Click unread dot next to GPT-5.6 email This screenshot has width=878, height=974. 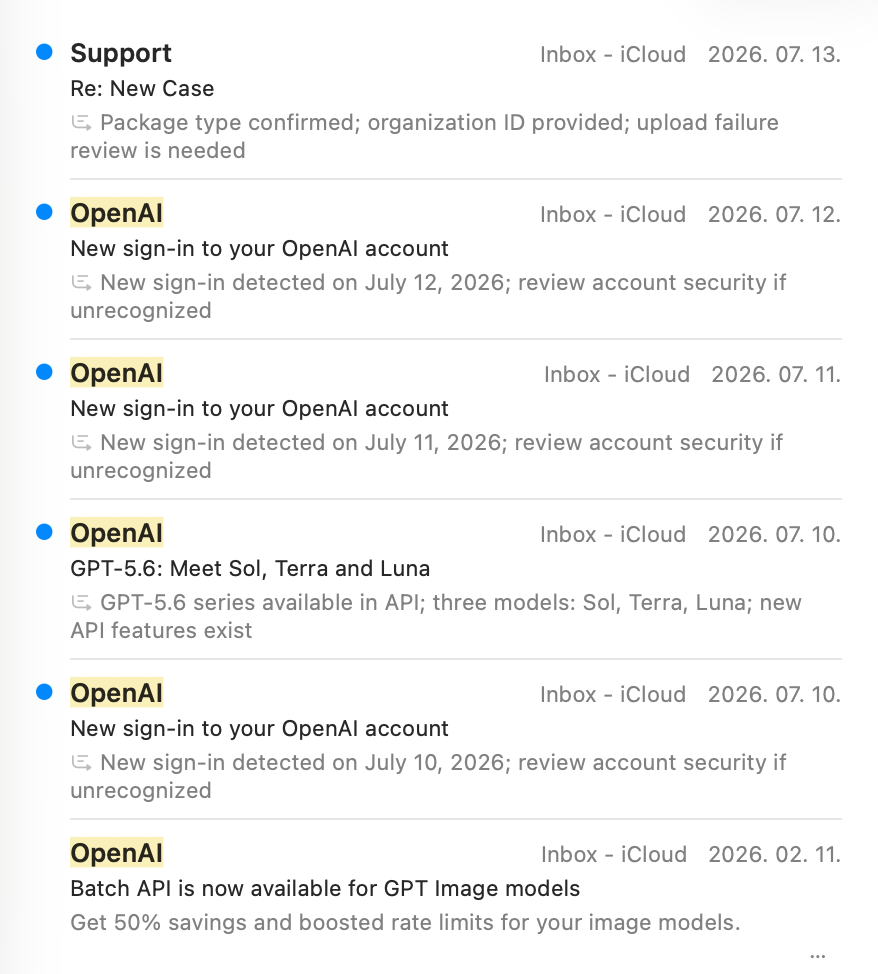click(44, 532)
